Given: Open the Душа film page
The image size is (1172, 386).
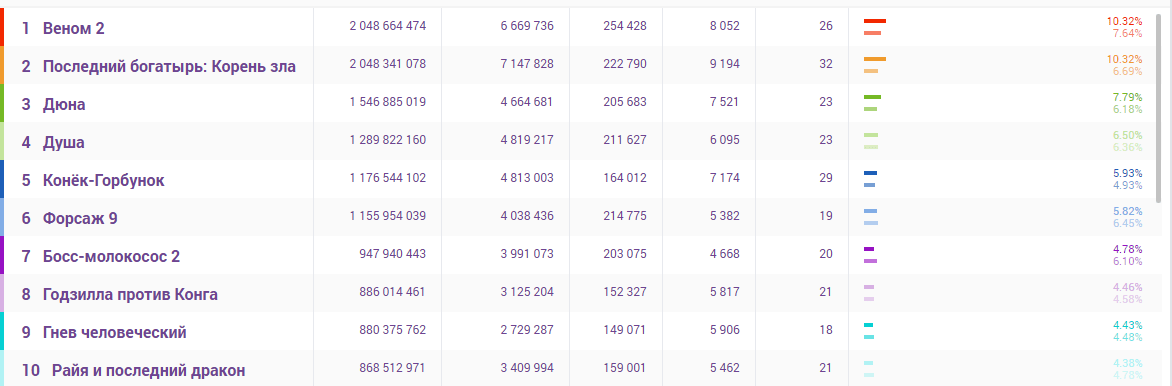Looking at the screenshot, I should [x=64, y=143].
